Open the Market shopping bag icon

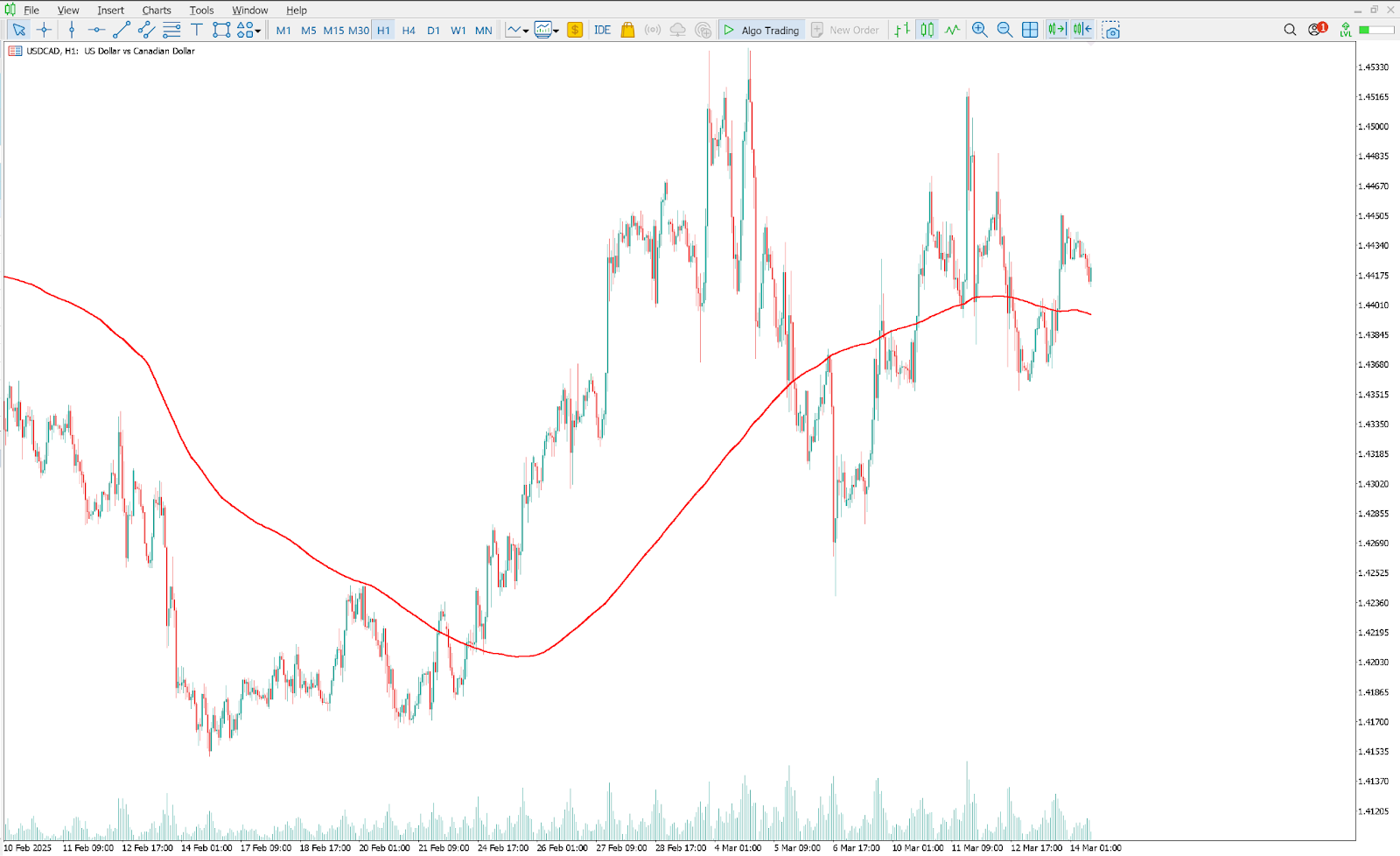(627, 30)
